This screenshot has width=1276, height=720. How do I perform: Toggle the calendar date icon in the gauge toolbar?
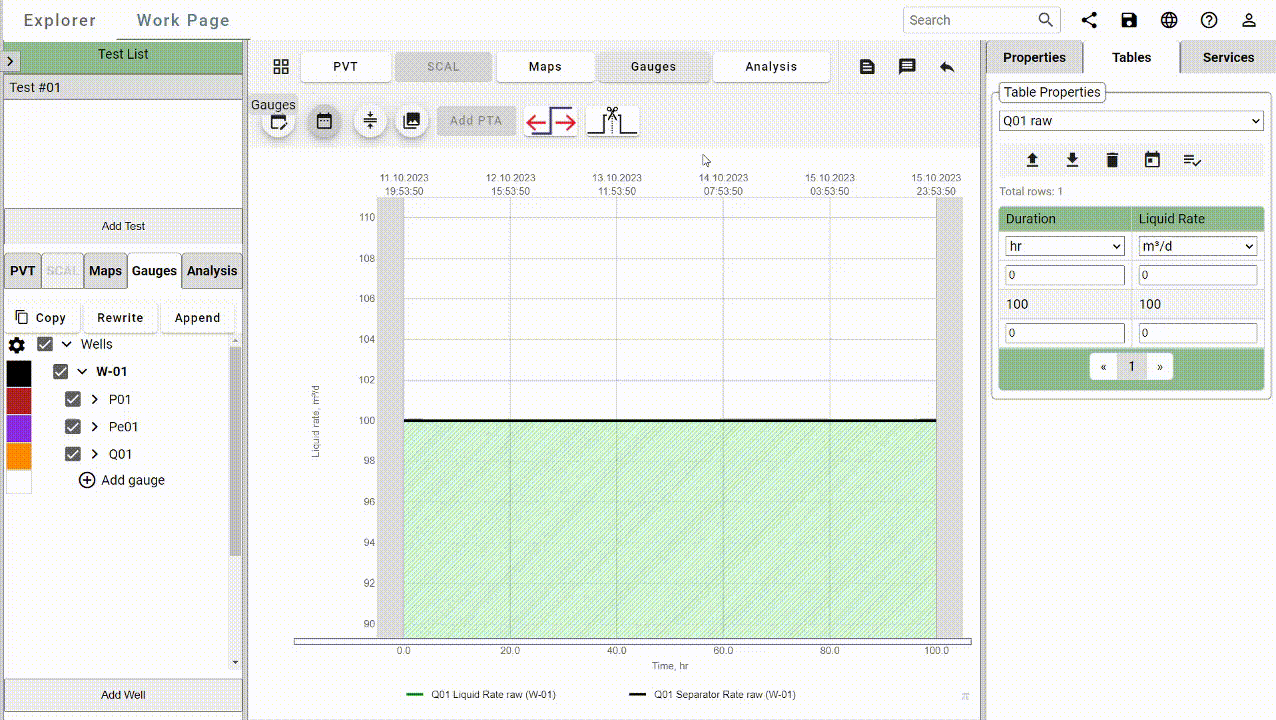tap(324, 121)
